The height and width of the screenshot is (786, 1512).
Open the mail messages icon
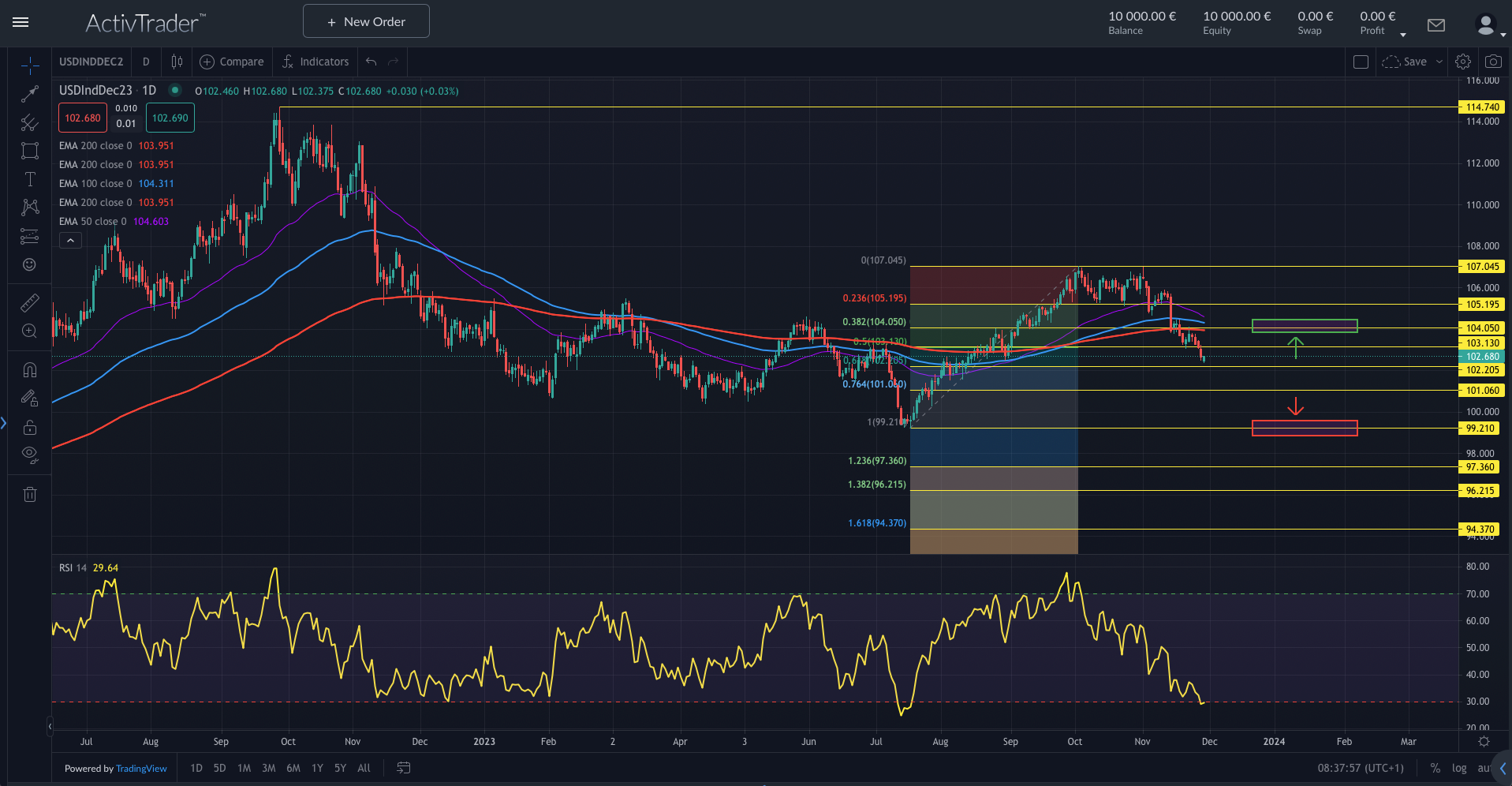pos(1436,25)
